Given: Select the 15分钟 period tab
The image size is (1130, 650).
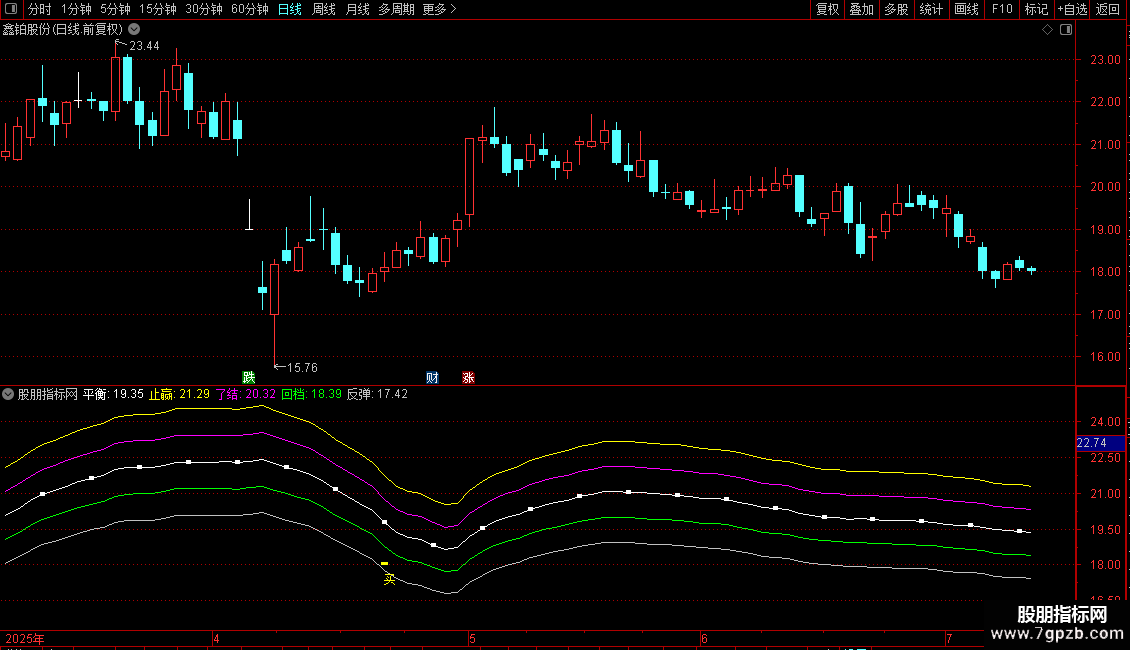Looking at the screenshot, I should [157, 9].
